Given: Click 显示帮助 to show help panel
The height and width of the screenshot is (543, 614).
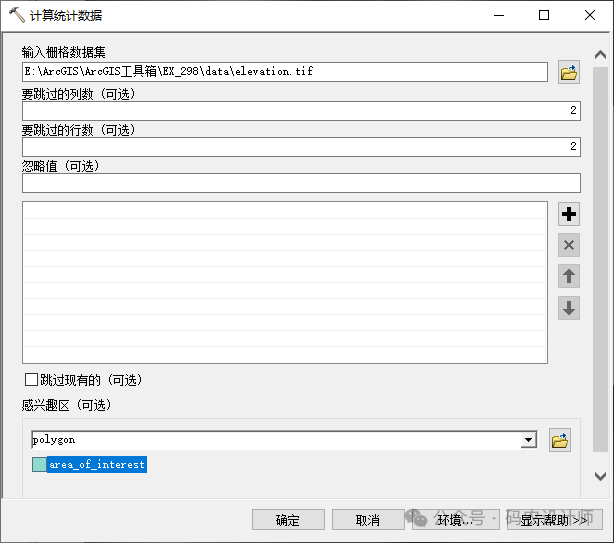Looking at the screenshot, I should point(553,519).
